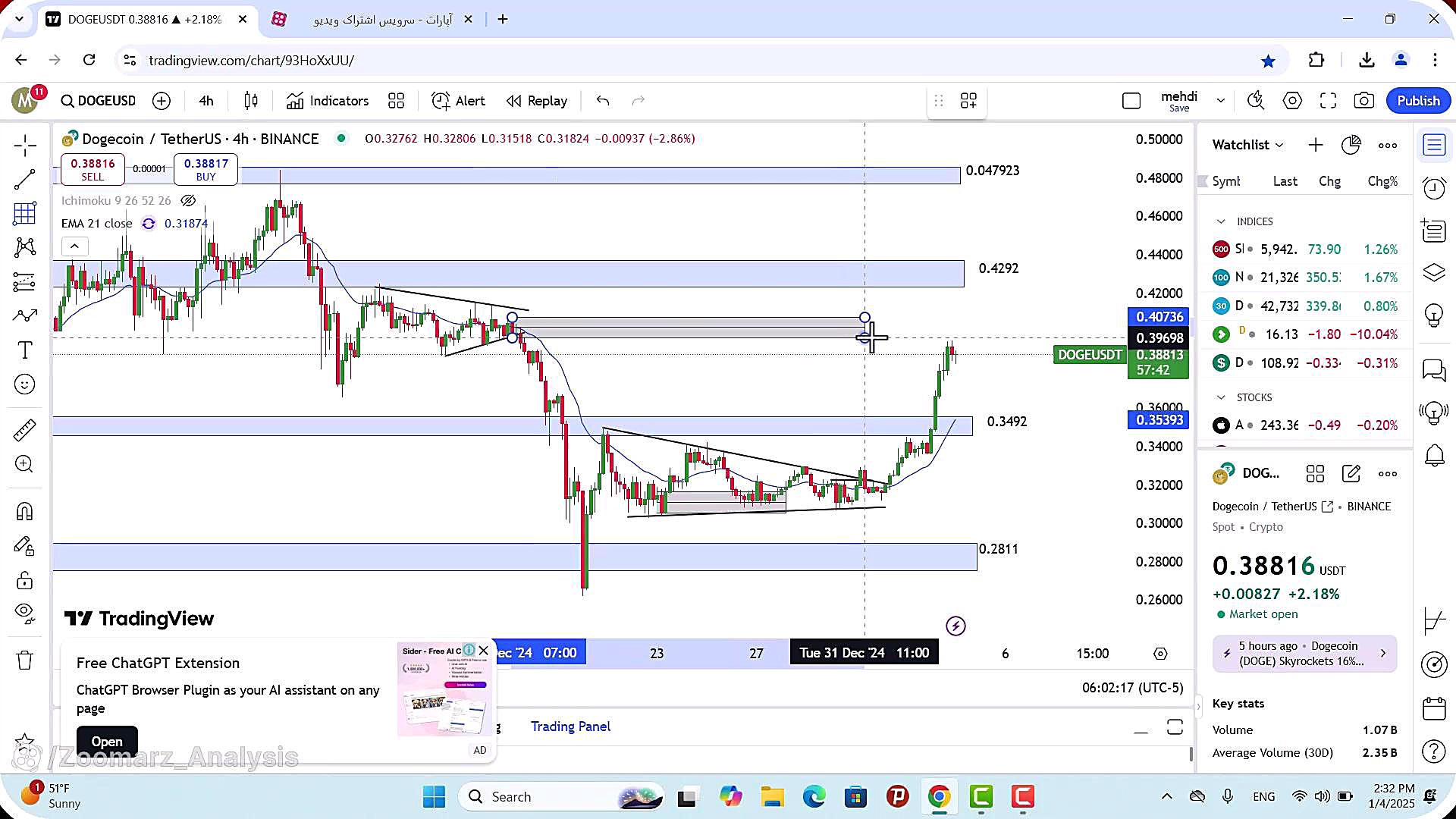Collapse the STOCKS section

coord(1221,397)
